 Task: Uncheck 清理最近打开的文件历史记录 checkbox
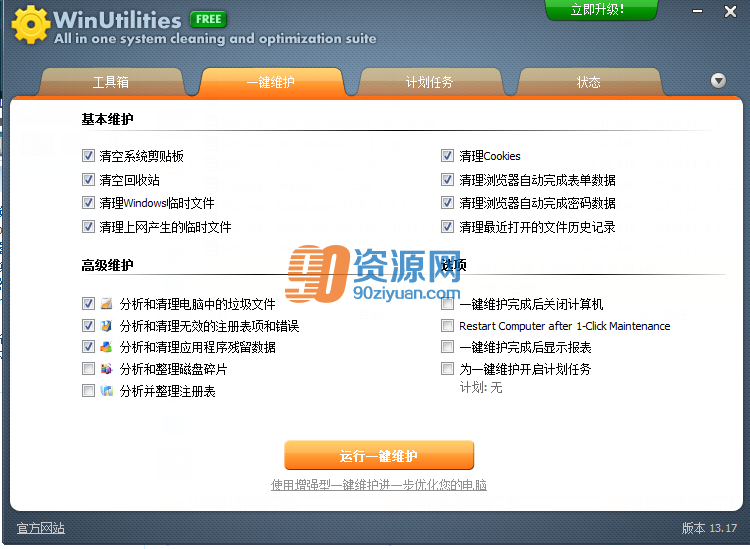click(447, 226)
